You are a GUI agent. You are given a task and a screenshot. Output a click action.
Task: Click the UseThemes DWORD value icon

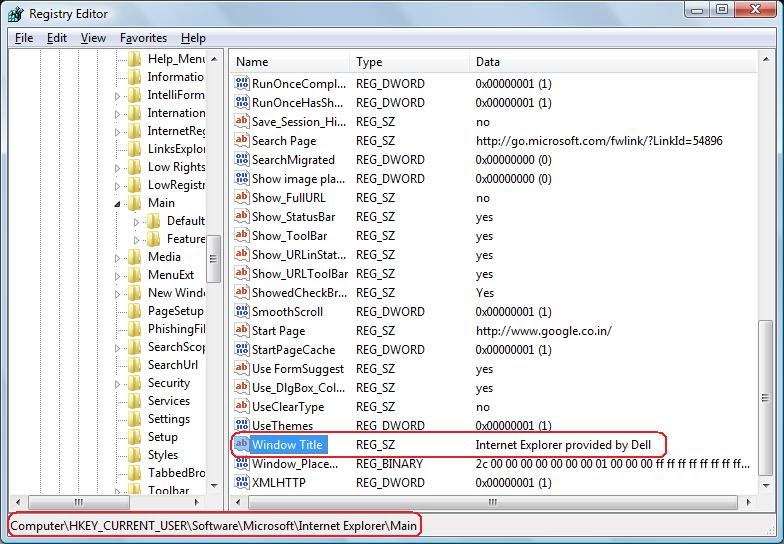pos(242,425)
